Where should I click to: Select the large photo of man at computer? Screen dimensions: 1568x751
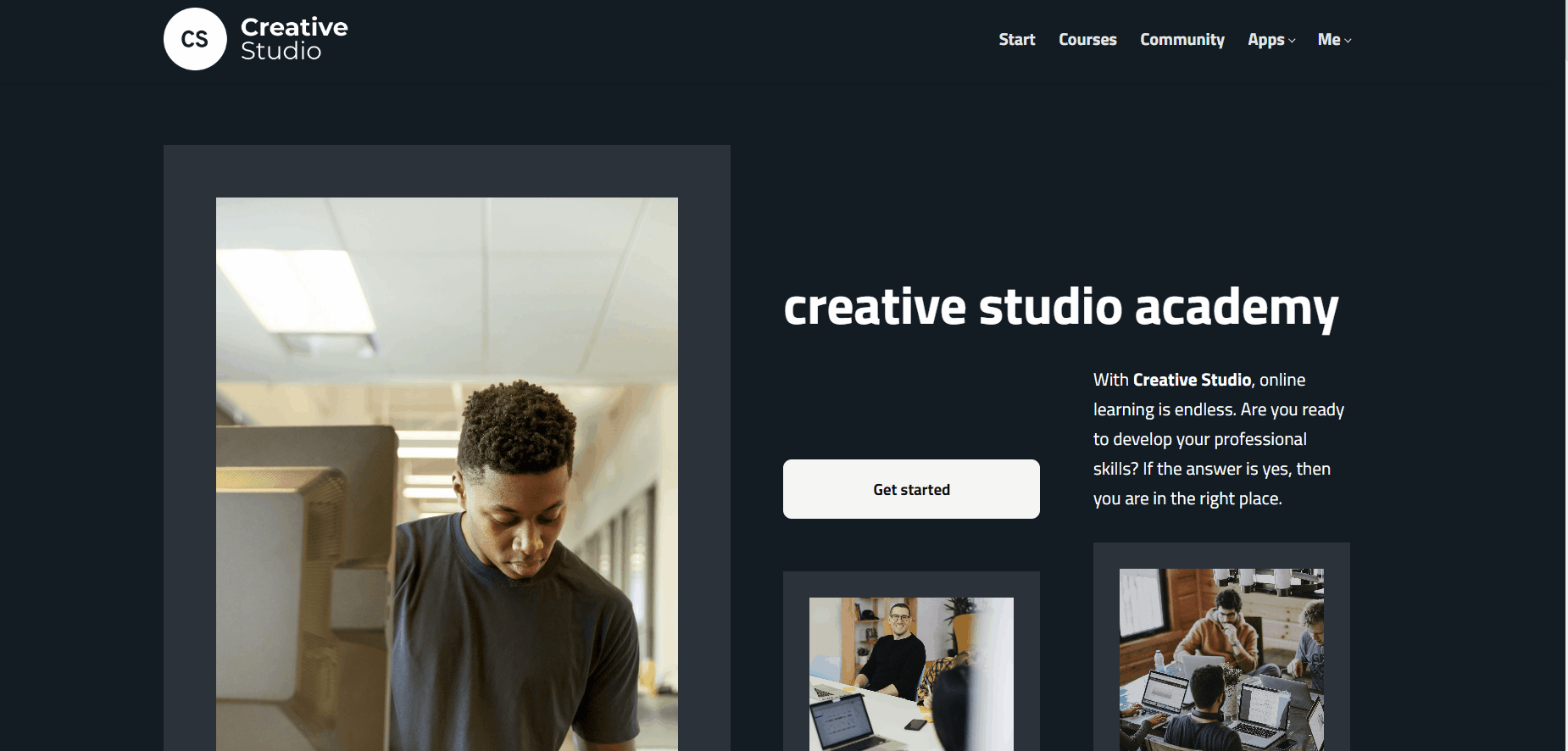point(447,474)
